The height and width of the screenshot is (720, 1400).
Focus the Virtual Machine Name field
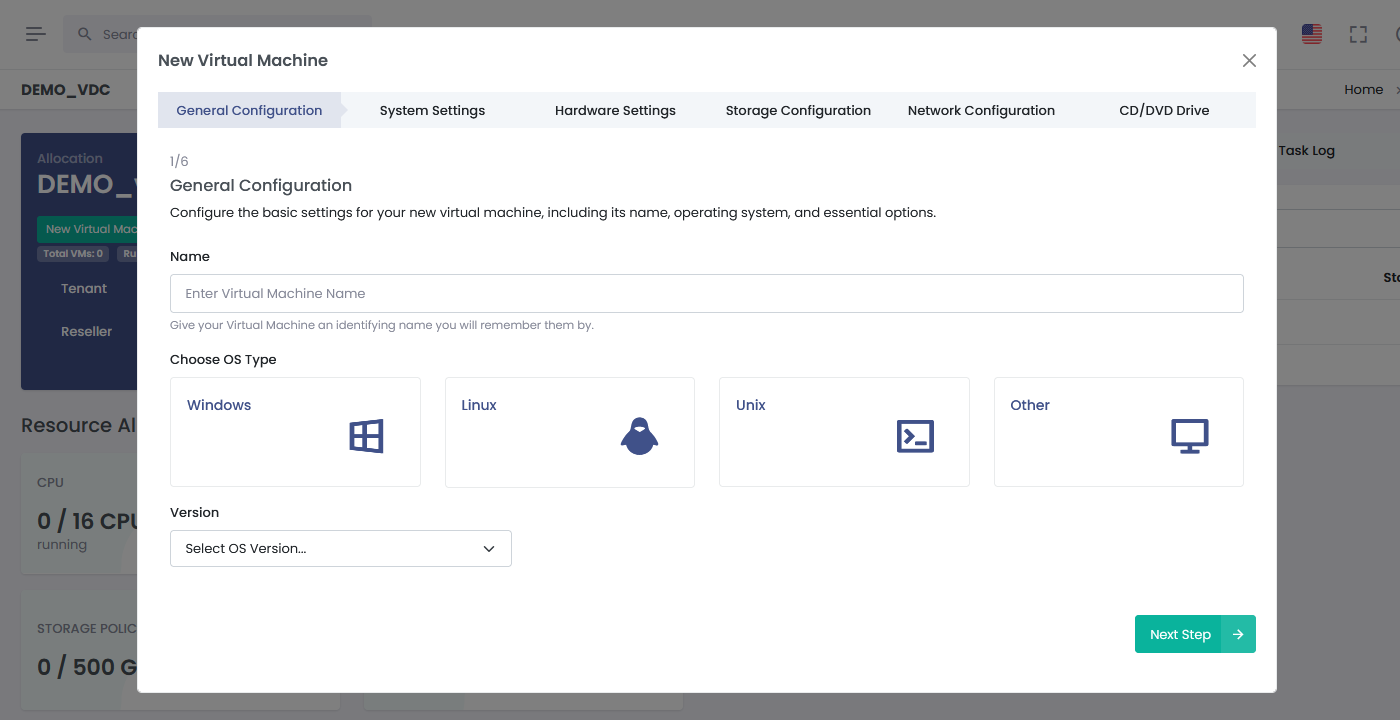(x=706, y=293)
